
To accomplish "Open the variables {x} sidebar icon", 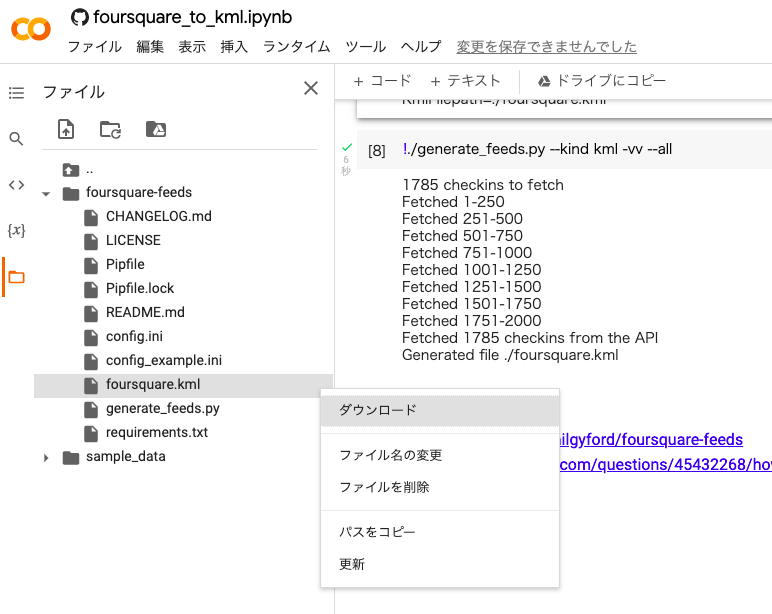I will [16, 230].
